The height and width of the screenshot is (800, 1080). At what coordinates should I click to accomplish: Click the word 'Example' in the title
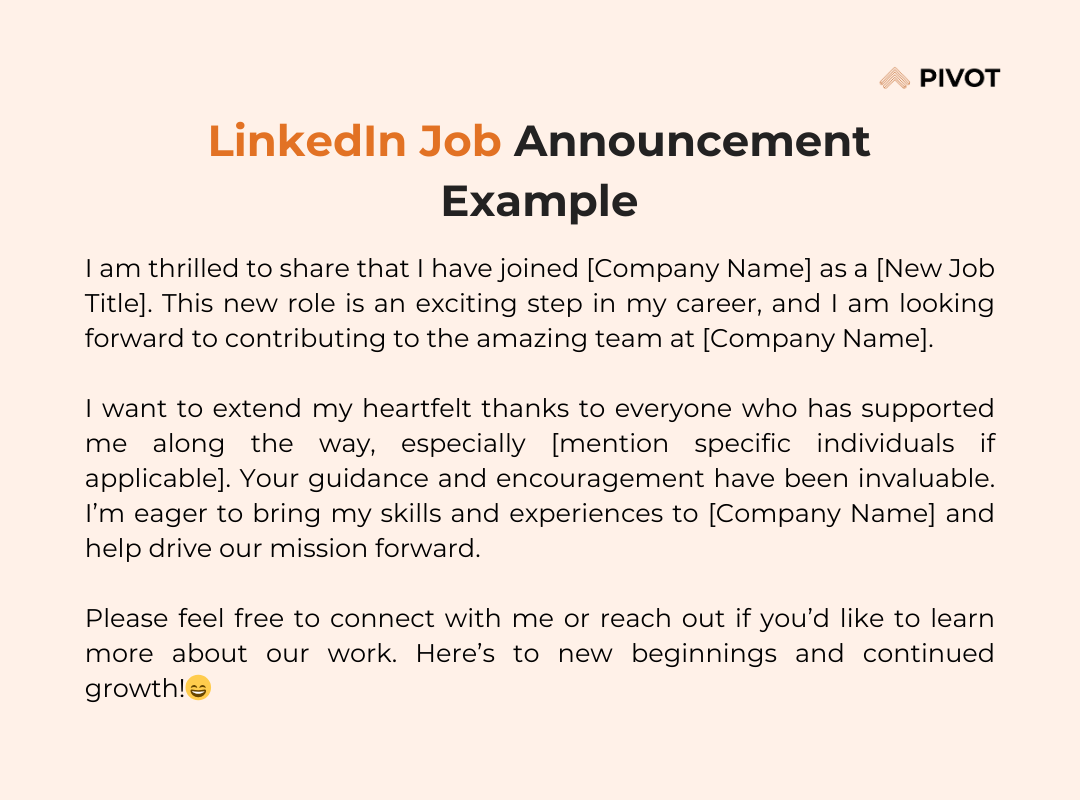tap(539, 202)
